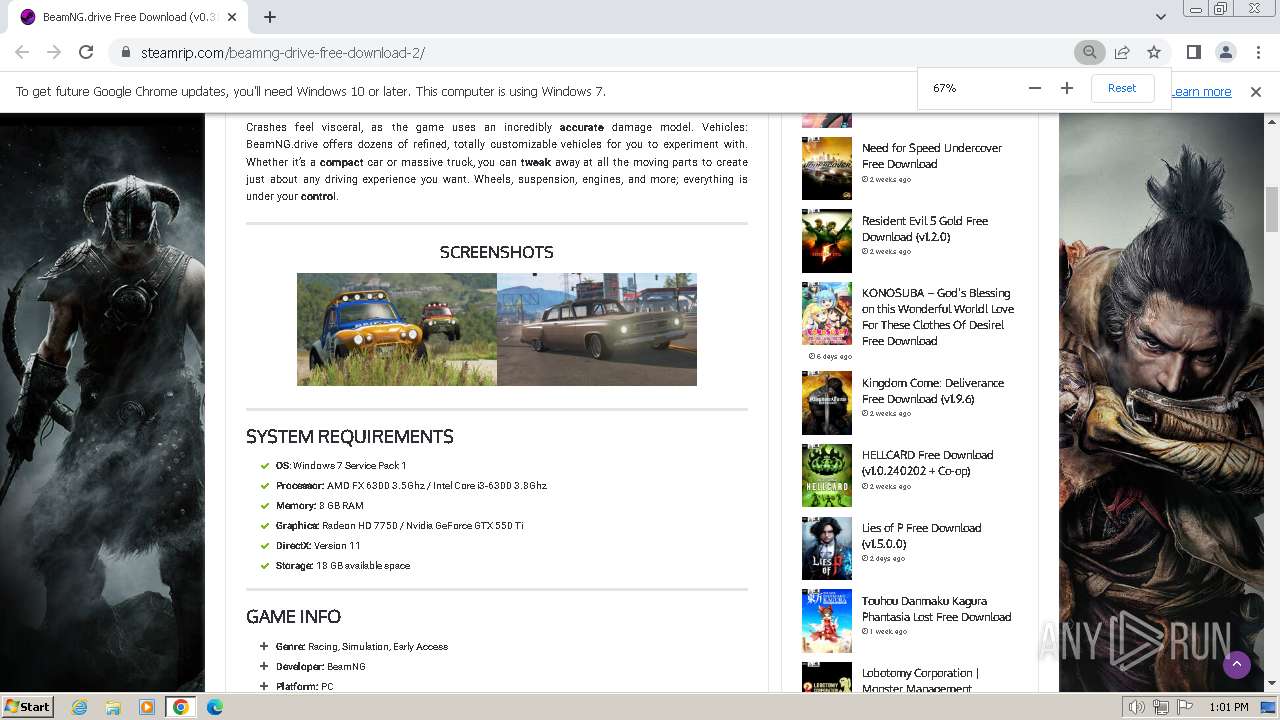Open Lies of P Free Download link
This screenshot has width=1280, height=720.
pos(921,536)
